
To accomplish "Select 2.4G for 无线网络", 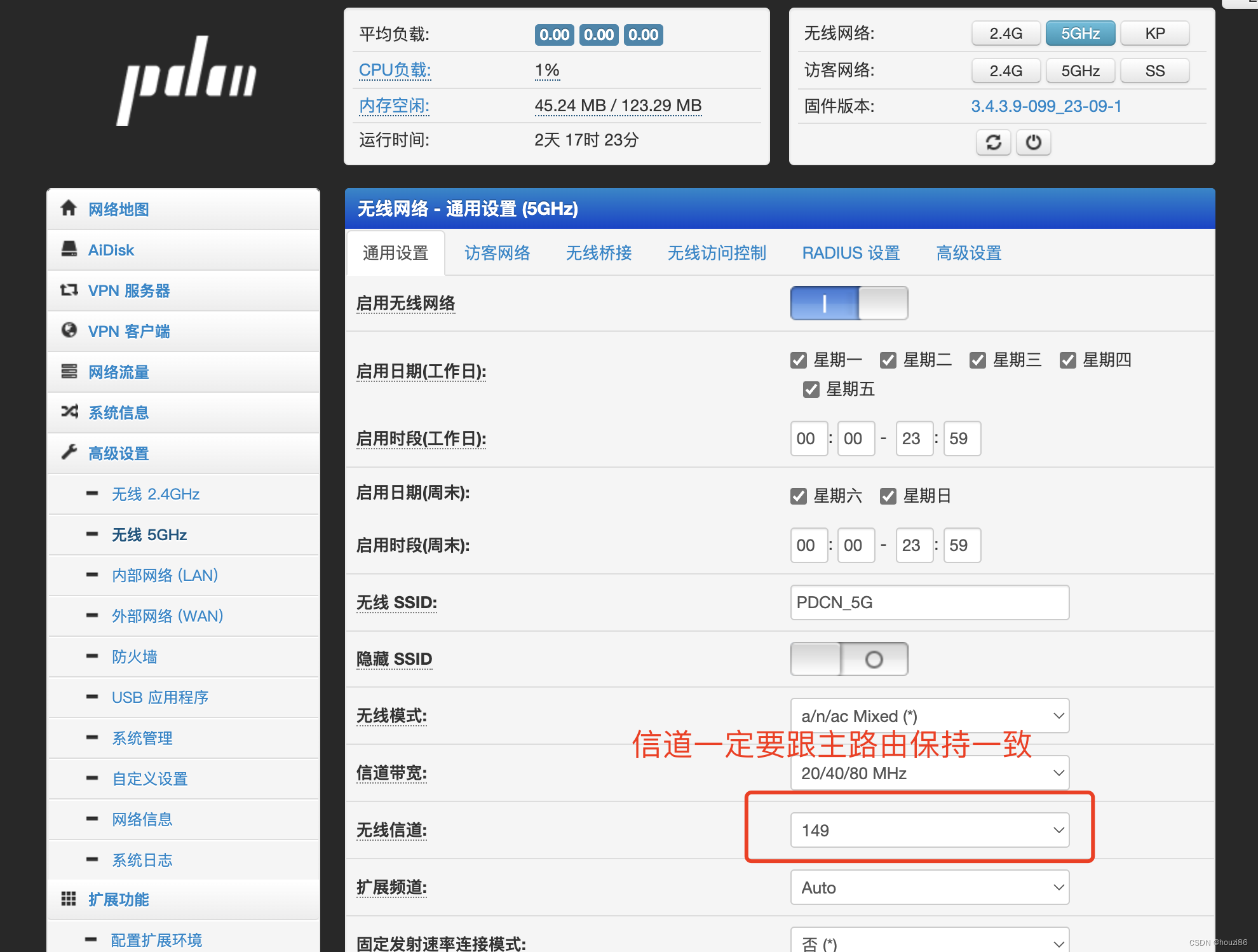I will tap(1006, 33).
